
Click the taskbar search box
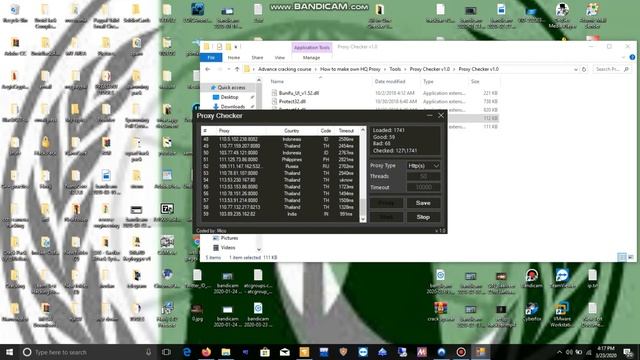point(87,352)
